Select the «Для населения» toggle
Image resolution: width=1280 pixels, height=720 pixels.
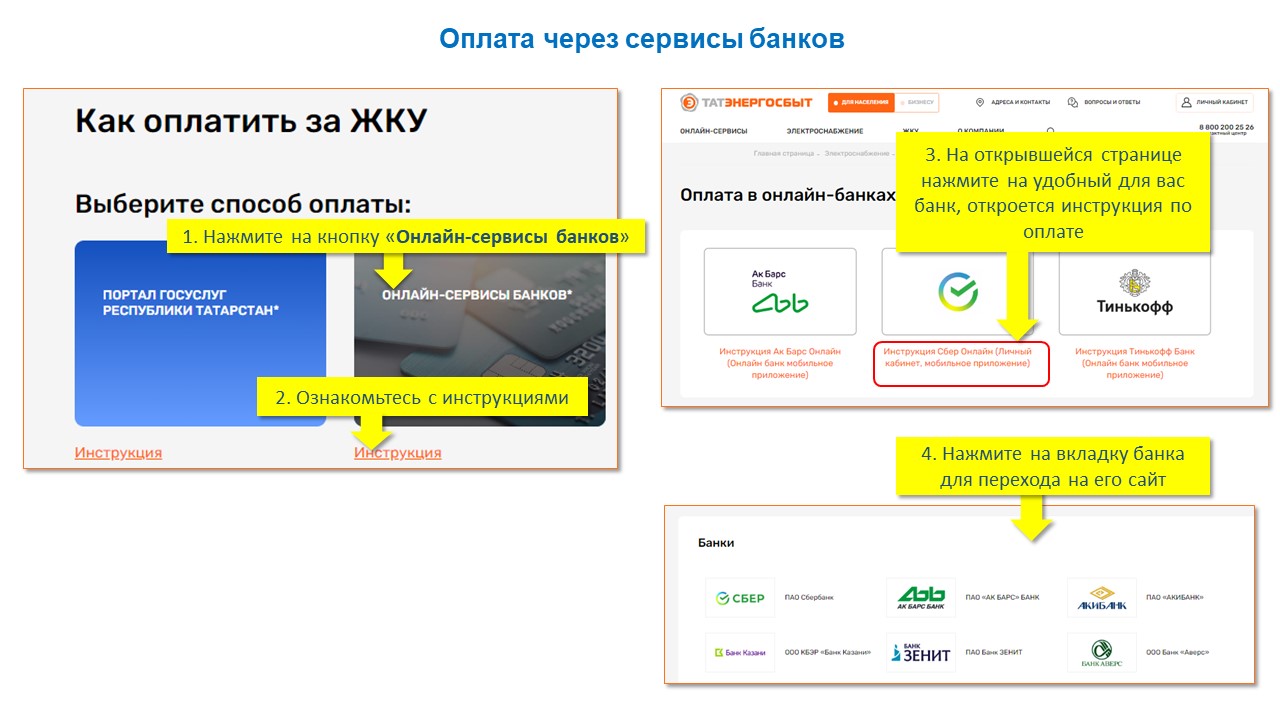(x=860, y=103)
